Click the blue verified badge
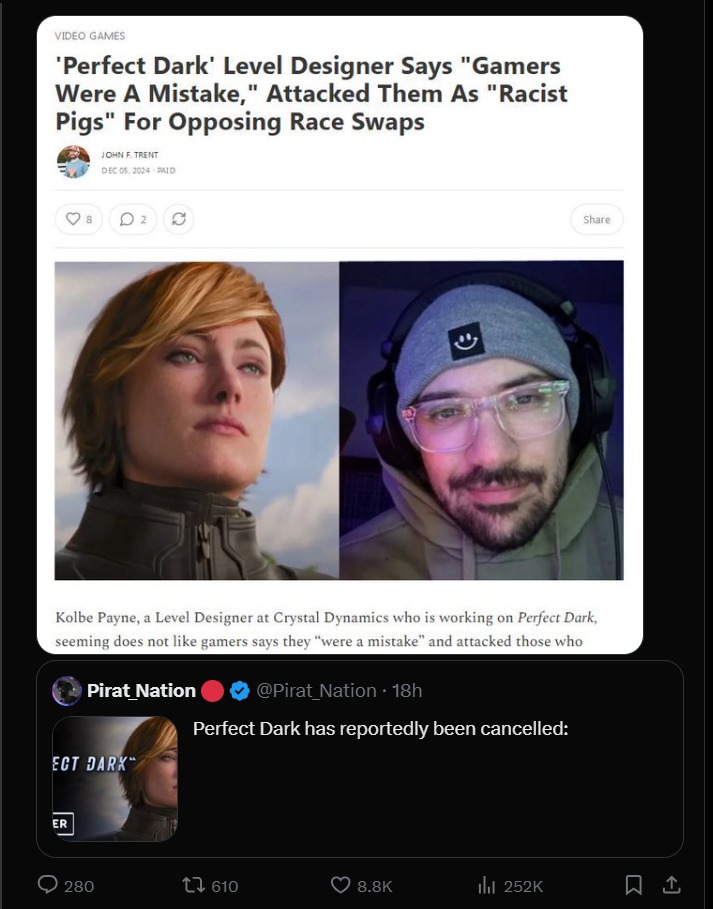This screenshot has width=713, height=909. 239,690
